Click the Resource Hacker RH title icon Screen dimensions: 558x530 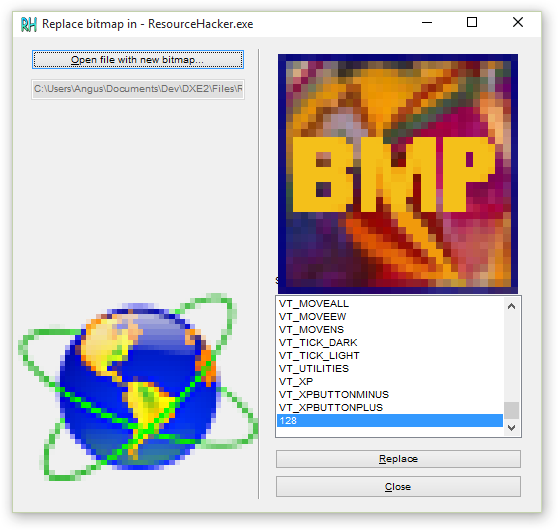click(x=28, y=24)
